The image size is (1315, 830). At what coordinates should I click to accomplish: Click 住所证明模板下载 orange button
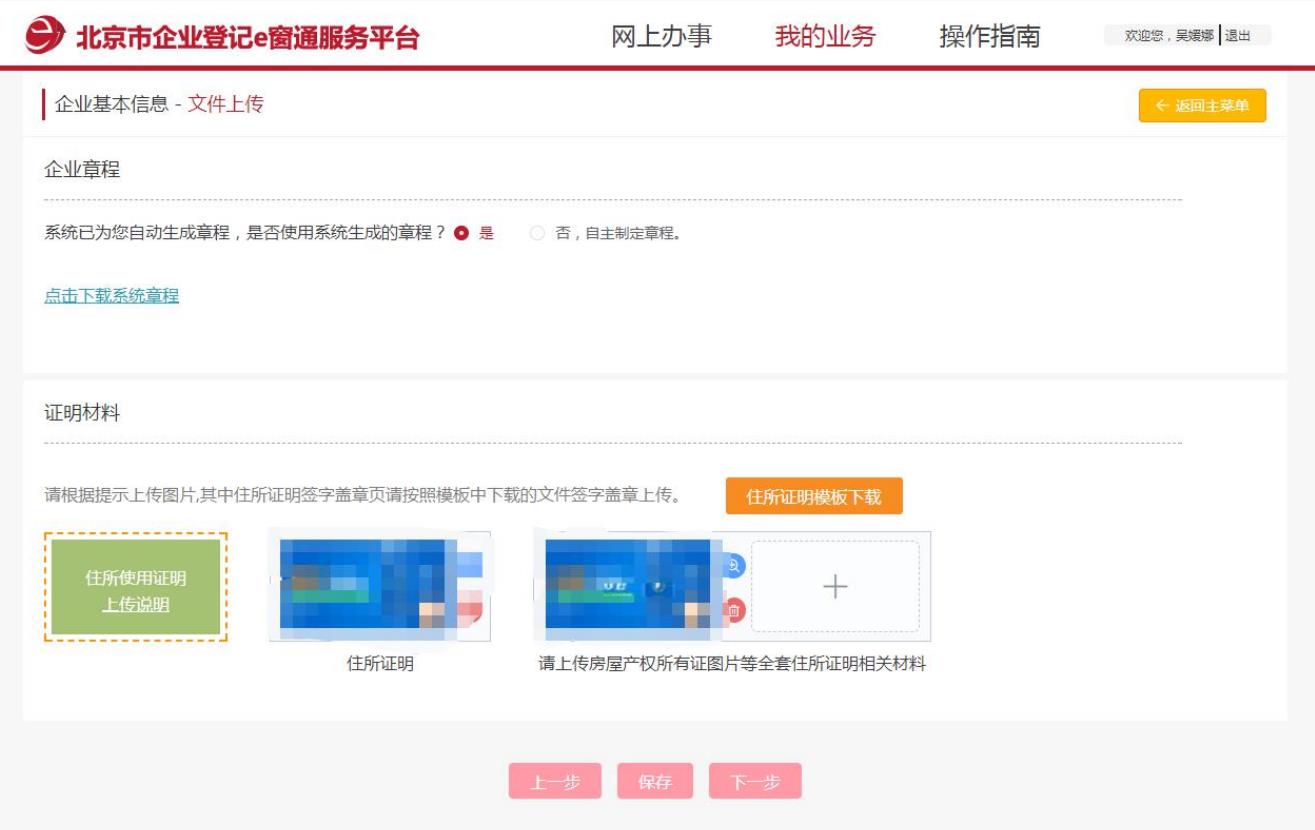[813, 496]
